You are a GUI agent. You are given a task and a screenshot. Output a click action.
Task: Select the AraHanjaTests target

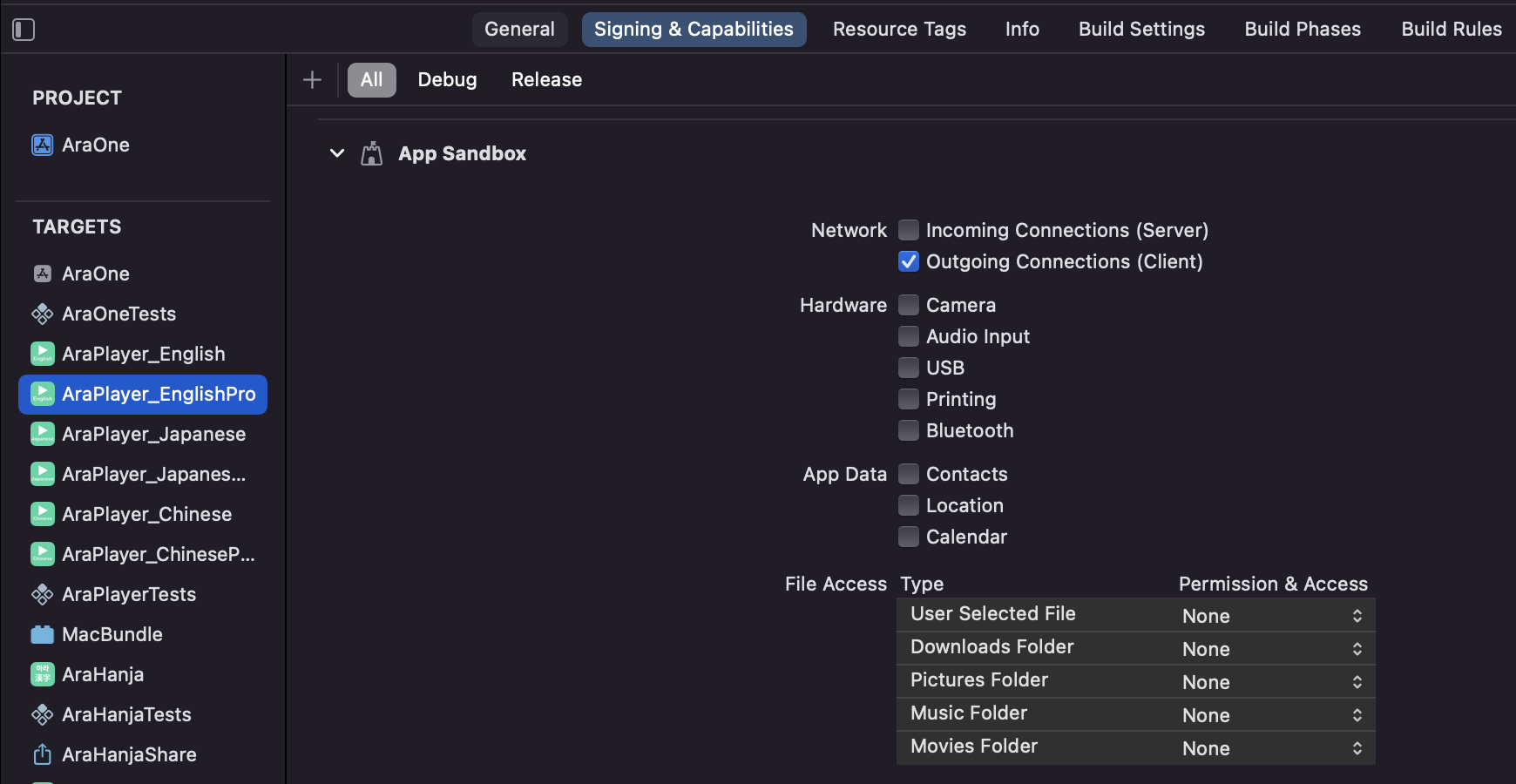pyautogui.click(x=126, y=715)
